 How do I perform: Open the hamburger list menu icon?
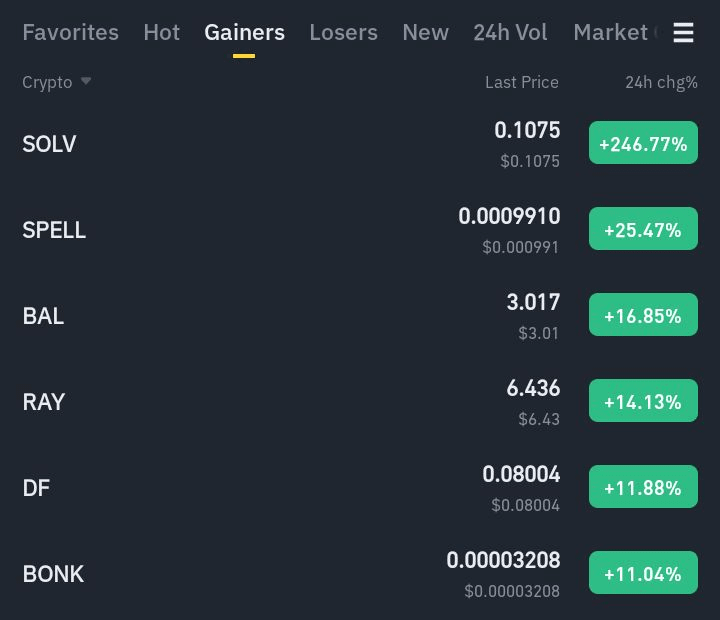(x=683, y=33)
